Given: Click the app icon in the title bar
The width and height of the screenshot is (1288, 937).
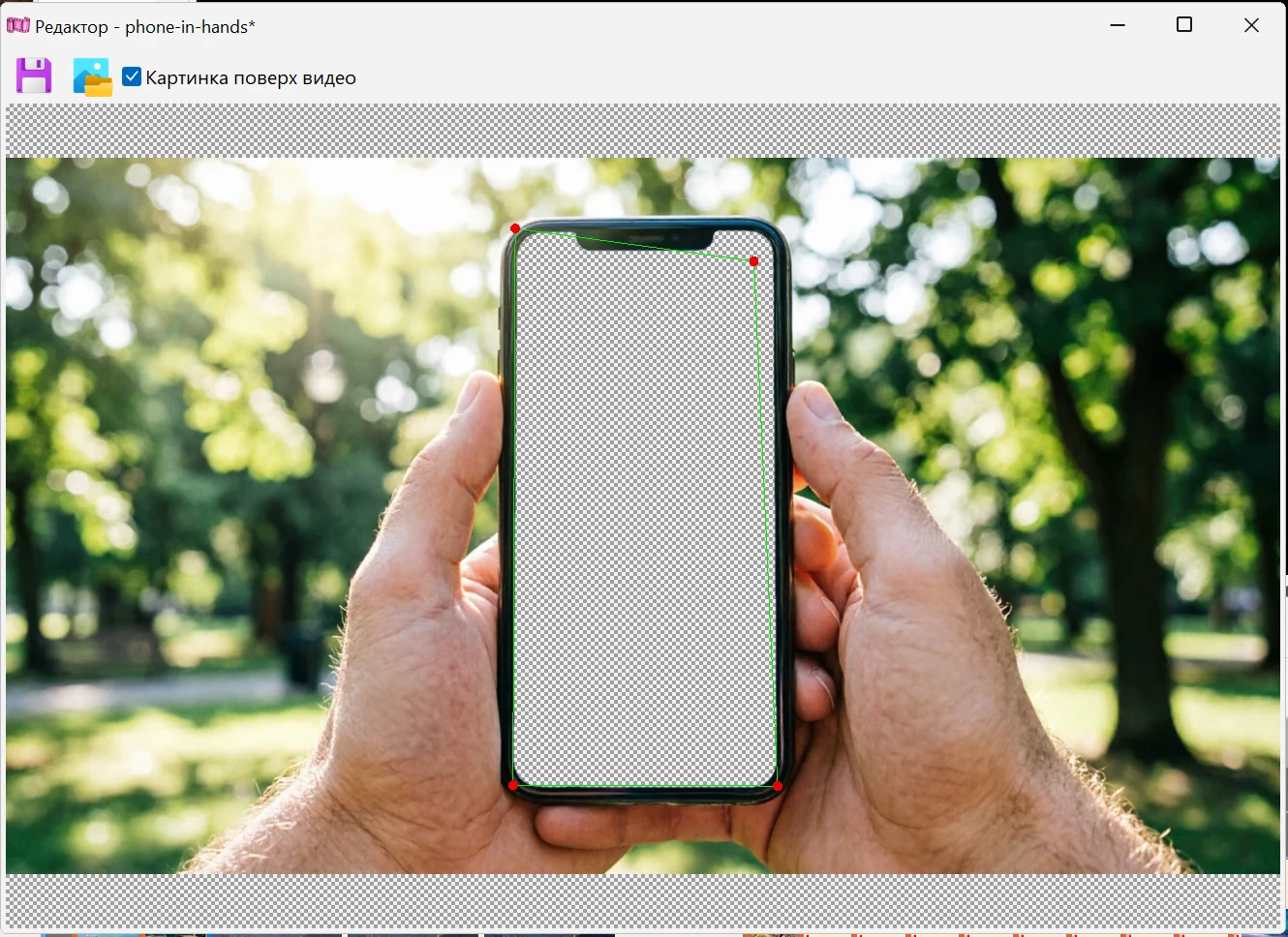Looking at the screenshot, I should (x=18, y=26).
